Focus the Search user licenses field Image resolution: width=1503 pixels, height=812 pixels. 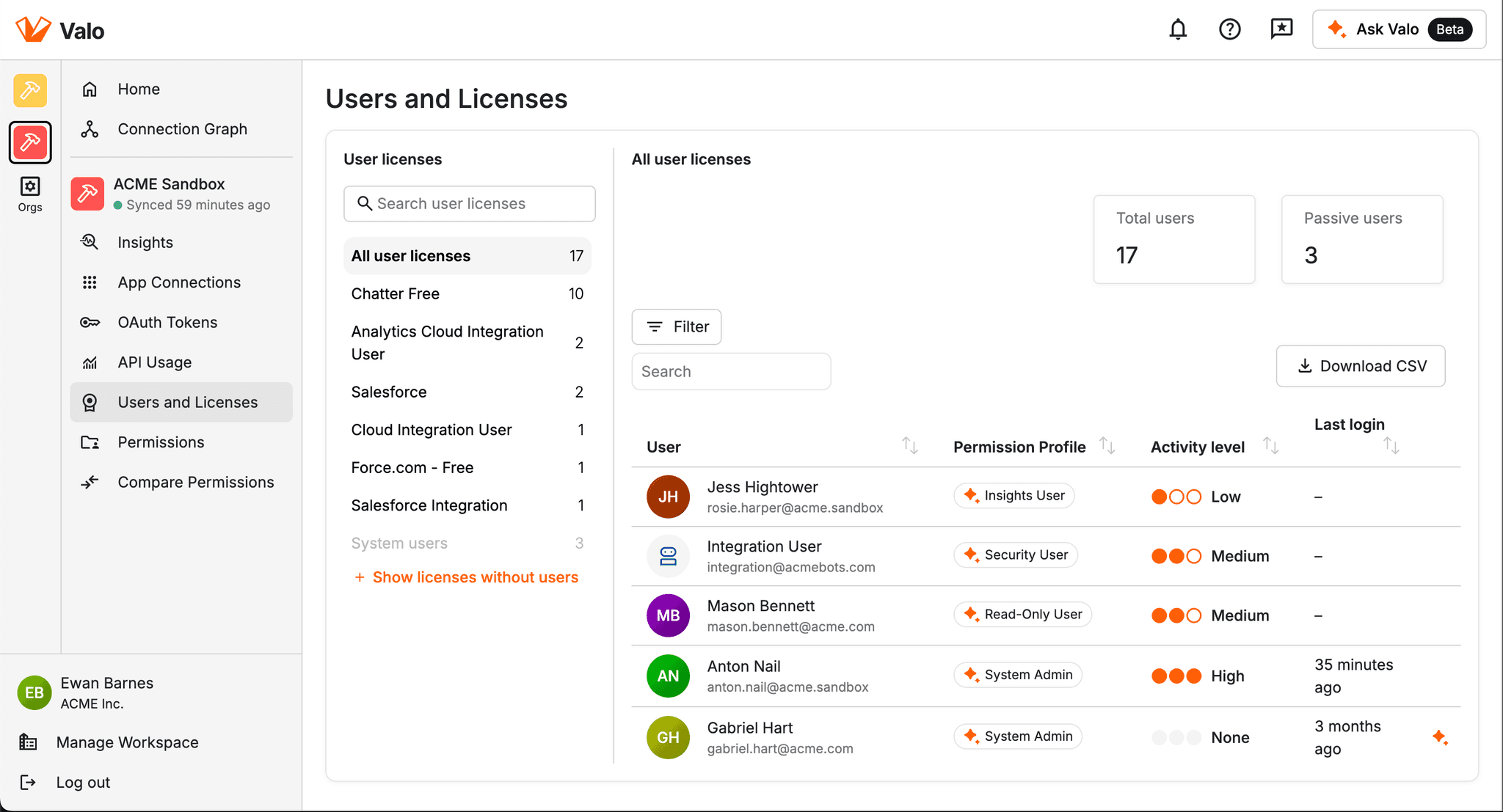(470, 203)
